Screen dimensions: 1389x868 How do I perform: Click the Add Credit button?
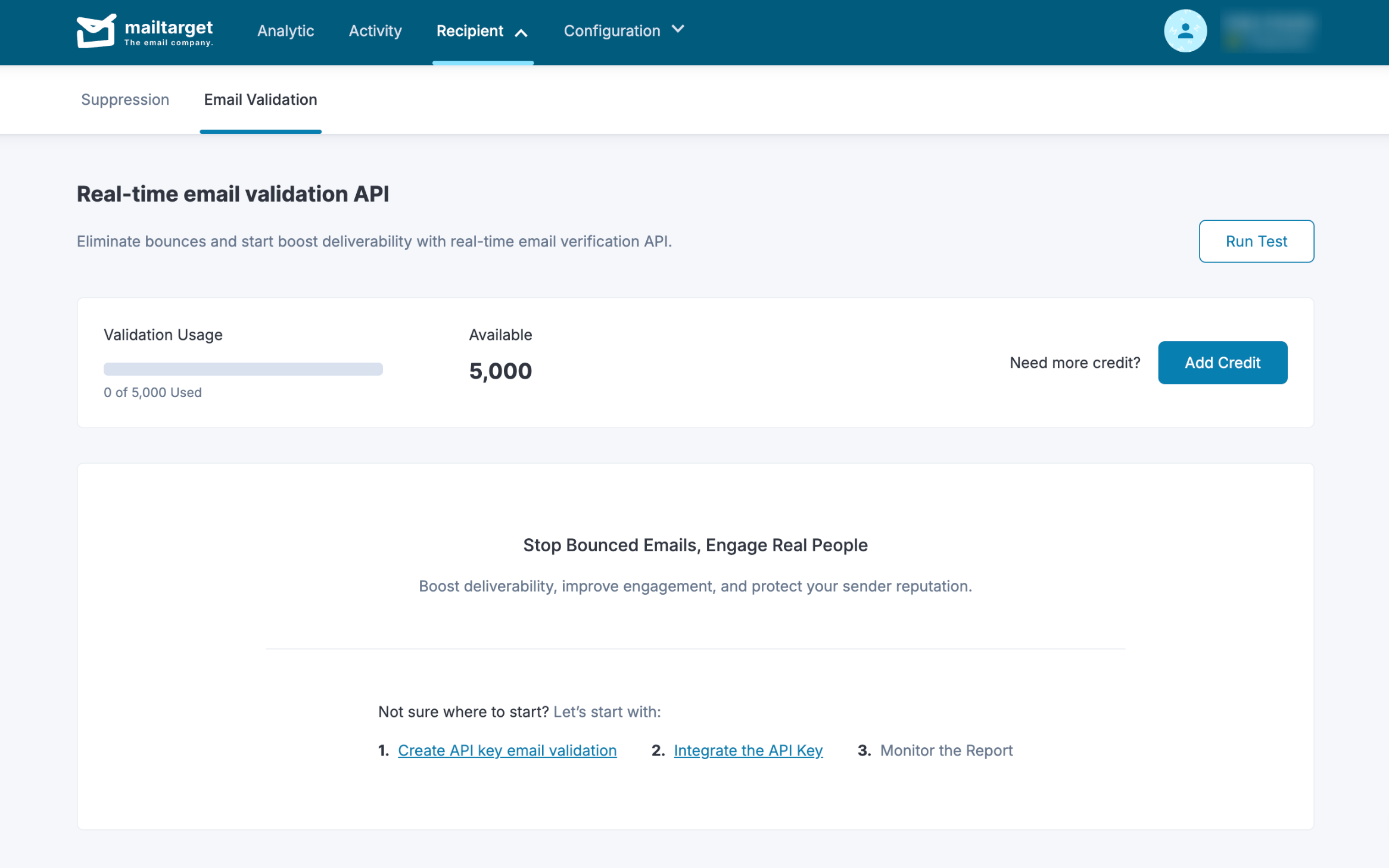coord(1222,363)
